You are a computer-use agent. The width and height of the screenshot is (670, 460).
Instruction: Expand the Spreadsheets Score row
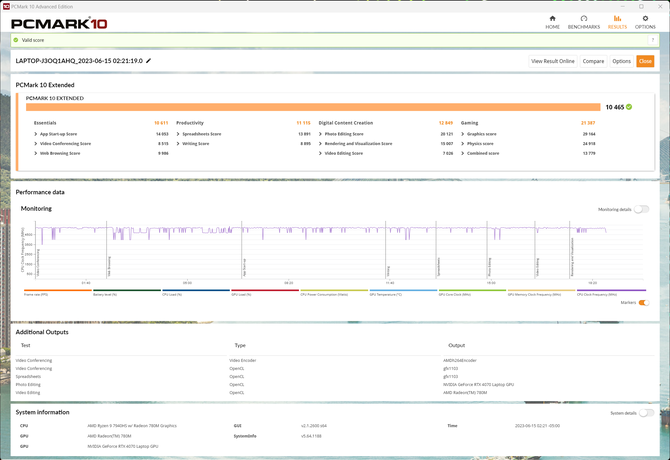point(243,134)
